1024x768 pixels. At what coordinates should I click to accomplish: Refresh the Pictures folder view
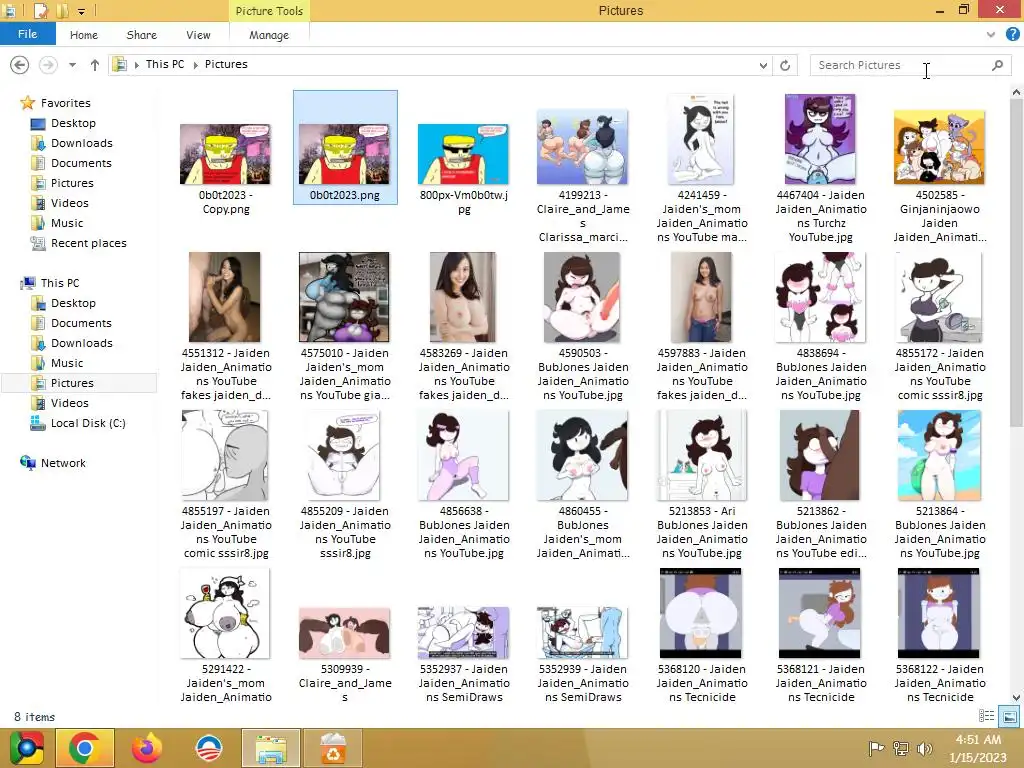click(x=785, y=65)
